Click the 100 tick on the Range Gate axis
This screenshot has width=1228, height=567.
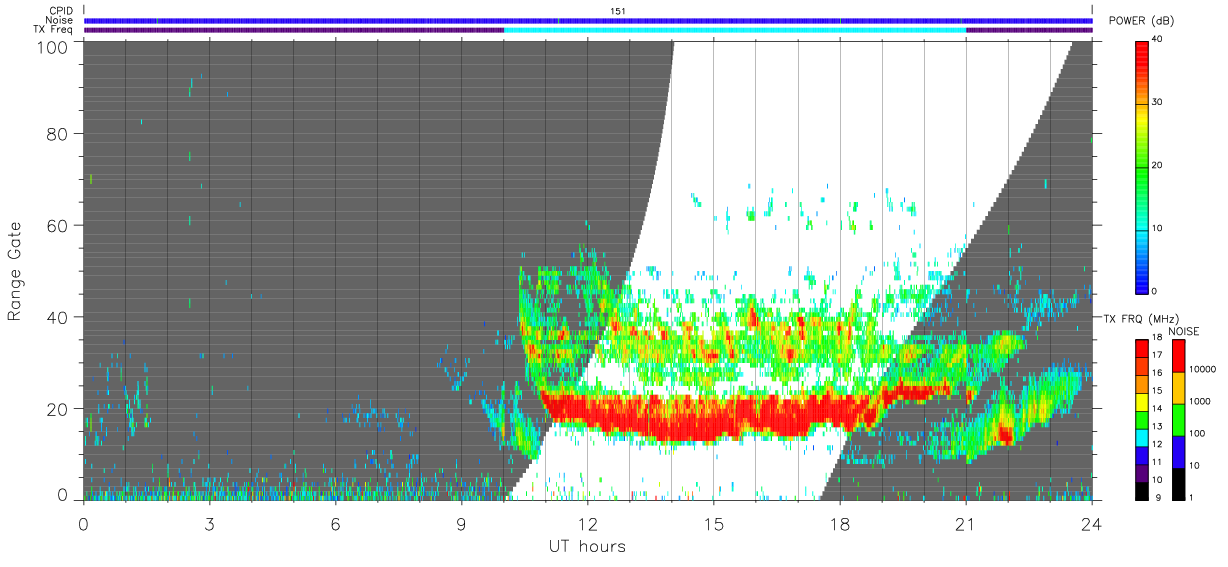(53, 46)
